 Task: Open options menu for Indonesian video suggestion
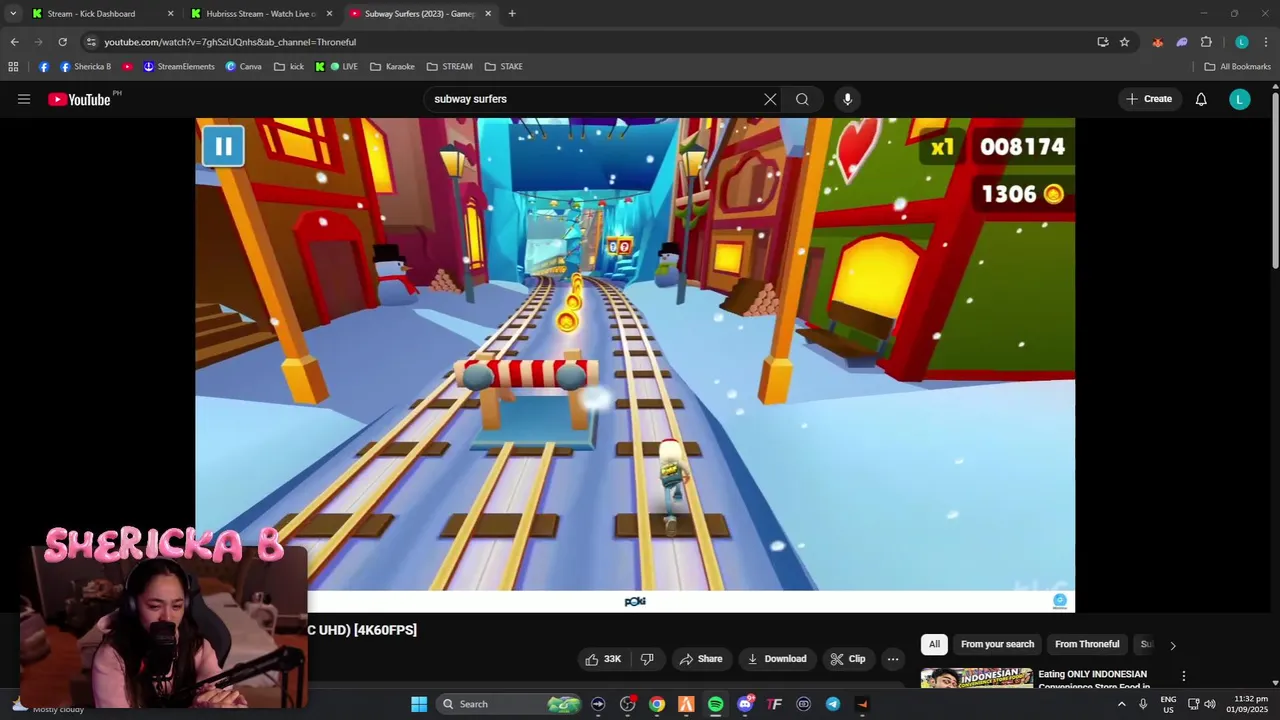pos(1183,676)
